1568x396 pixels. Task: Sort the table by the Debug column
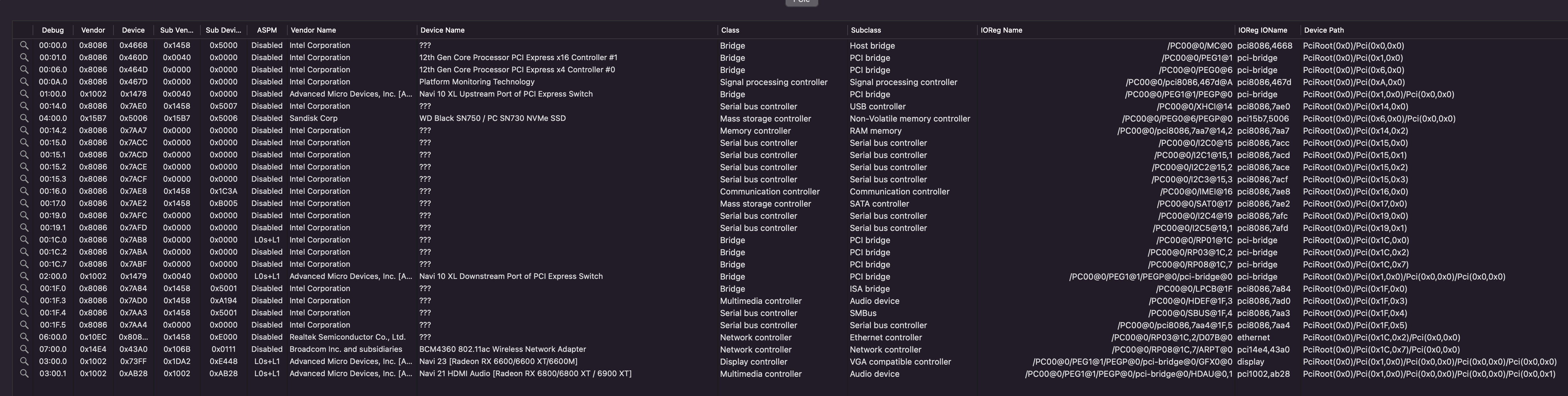click(53, 30)
